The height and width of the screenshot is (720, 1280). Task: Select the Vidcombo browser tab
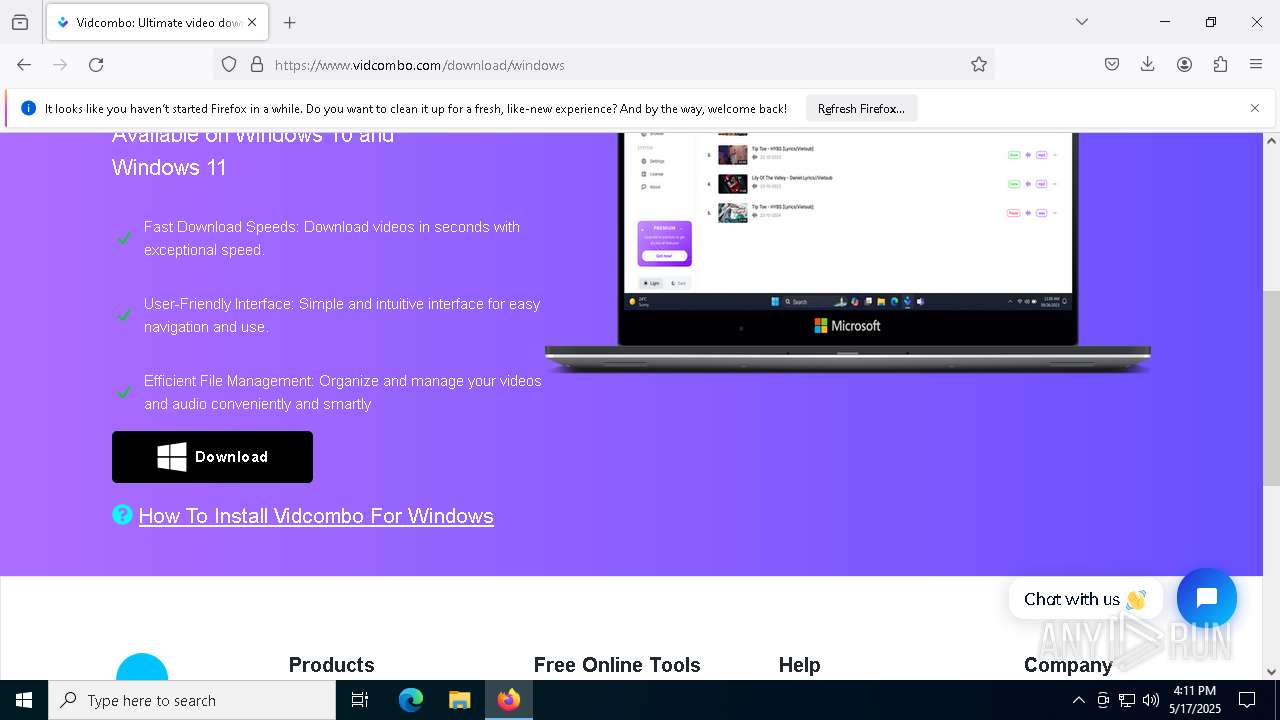pyautogui.click(x=156, y=22)
